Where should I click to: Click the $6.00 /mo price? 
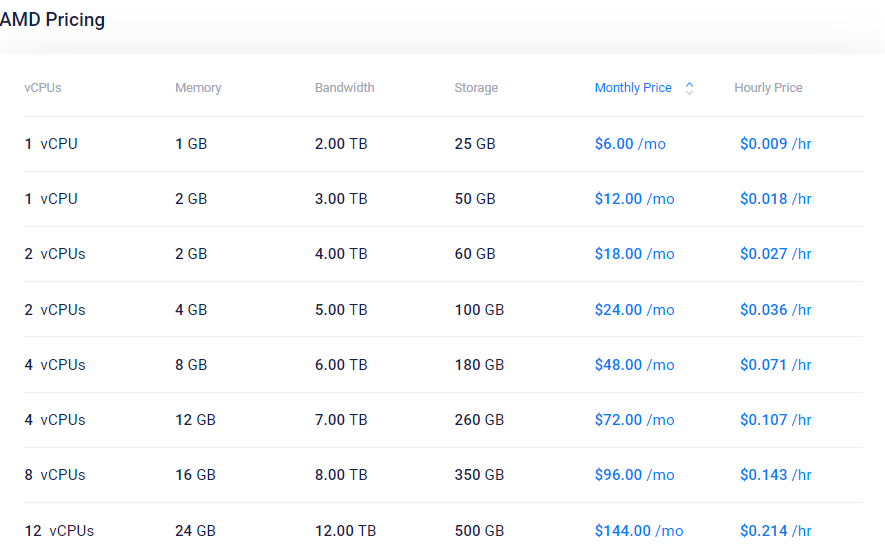point(630,144)
